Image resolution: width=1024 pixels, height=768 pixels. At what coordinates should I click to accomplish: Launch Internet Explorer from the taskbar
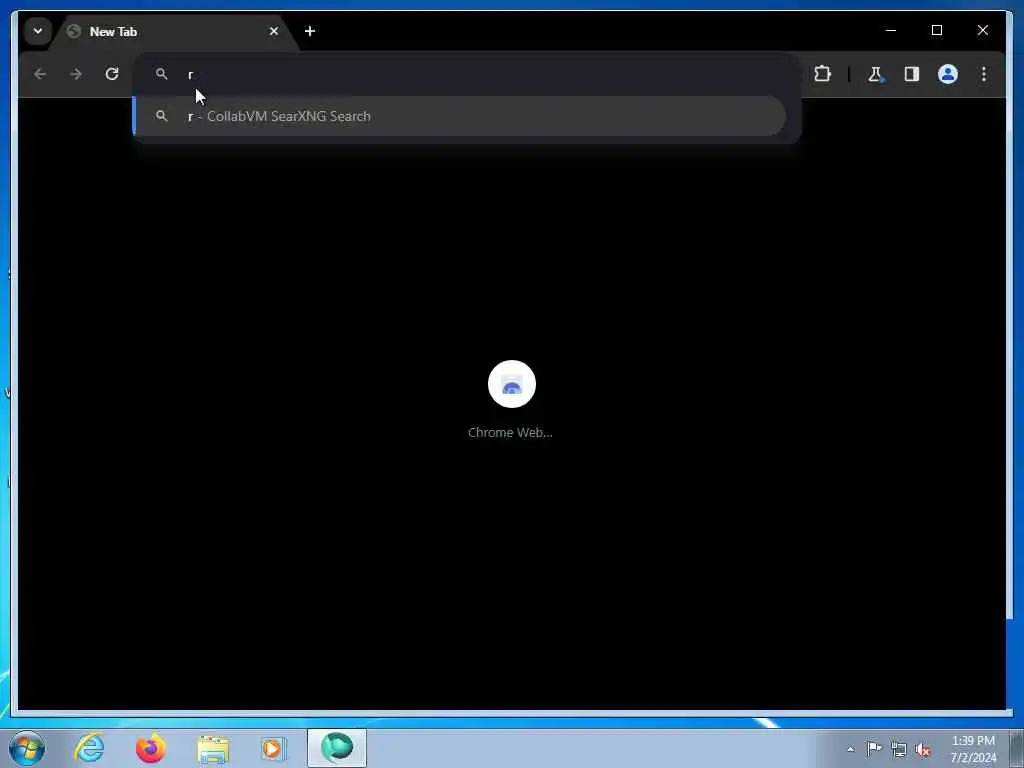pos(89,748)
